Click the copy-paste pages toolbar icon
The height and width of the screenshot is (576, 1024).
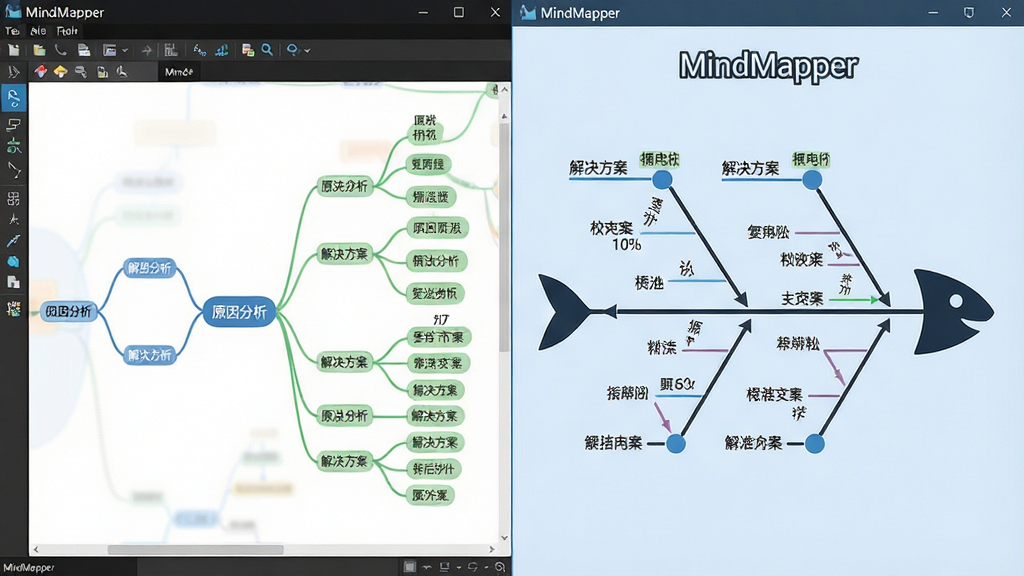coord(248,50)
